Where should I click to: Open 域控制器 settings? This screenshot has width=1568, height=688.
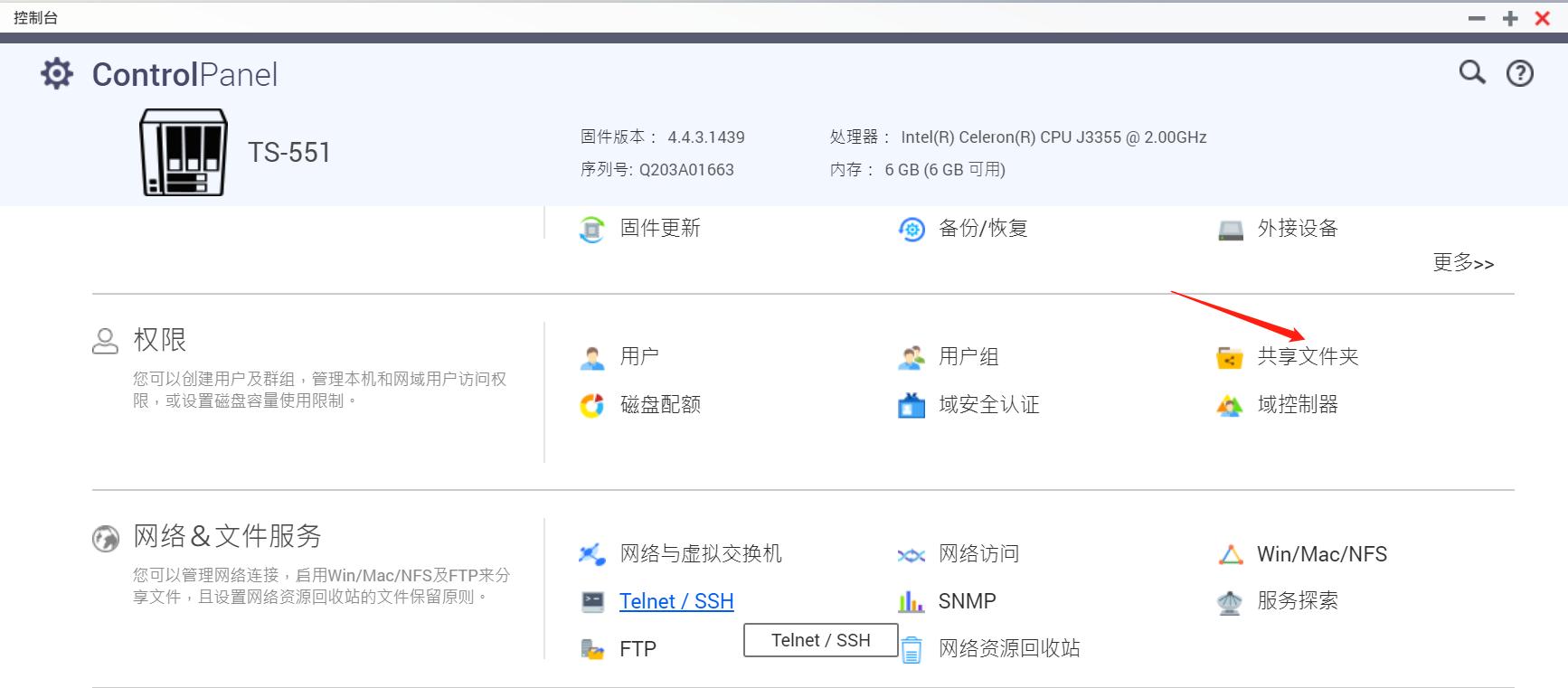tap(1298, 404)
